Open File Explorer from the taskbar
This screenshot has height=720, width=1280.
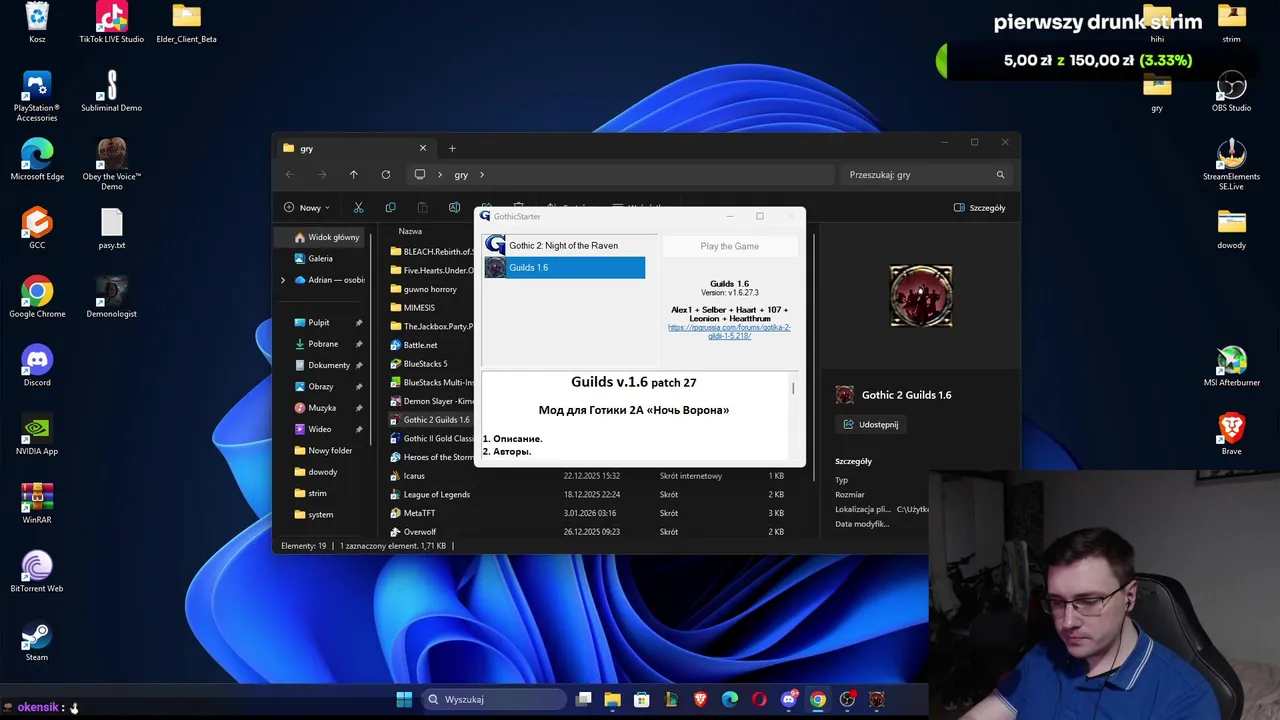point(613,699)
